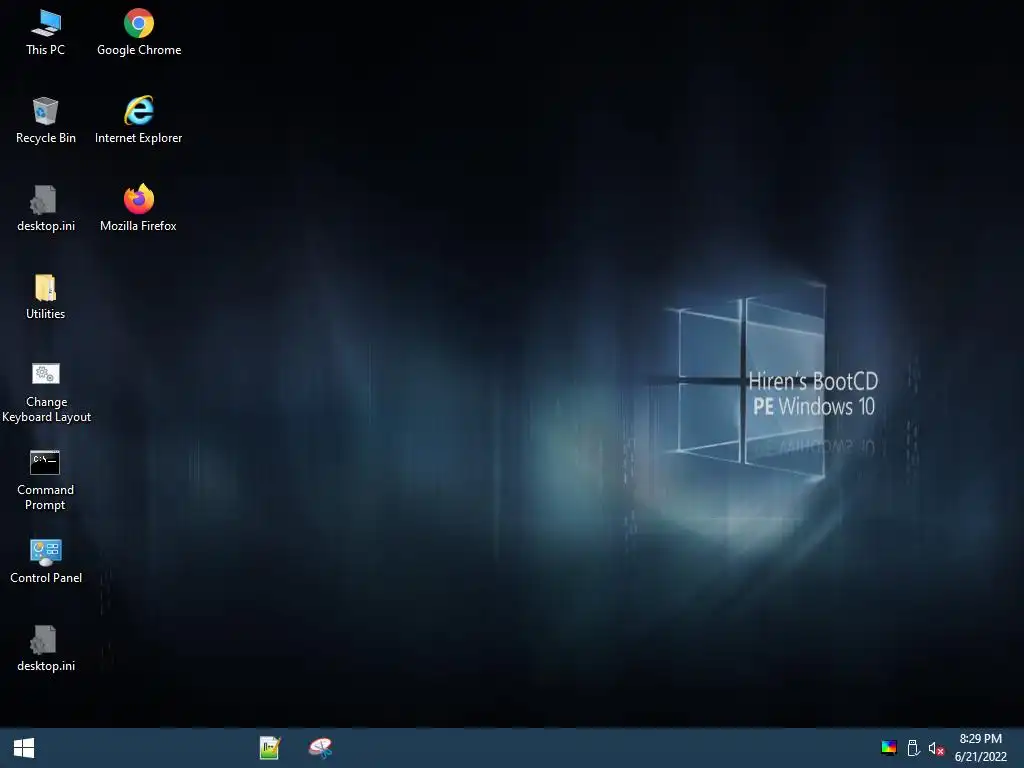Image resolution: width=1024 pixels, height=768 pixels.
Task: Open Google Chrome shortcut
Action: [x=138, y=33]
